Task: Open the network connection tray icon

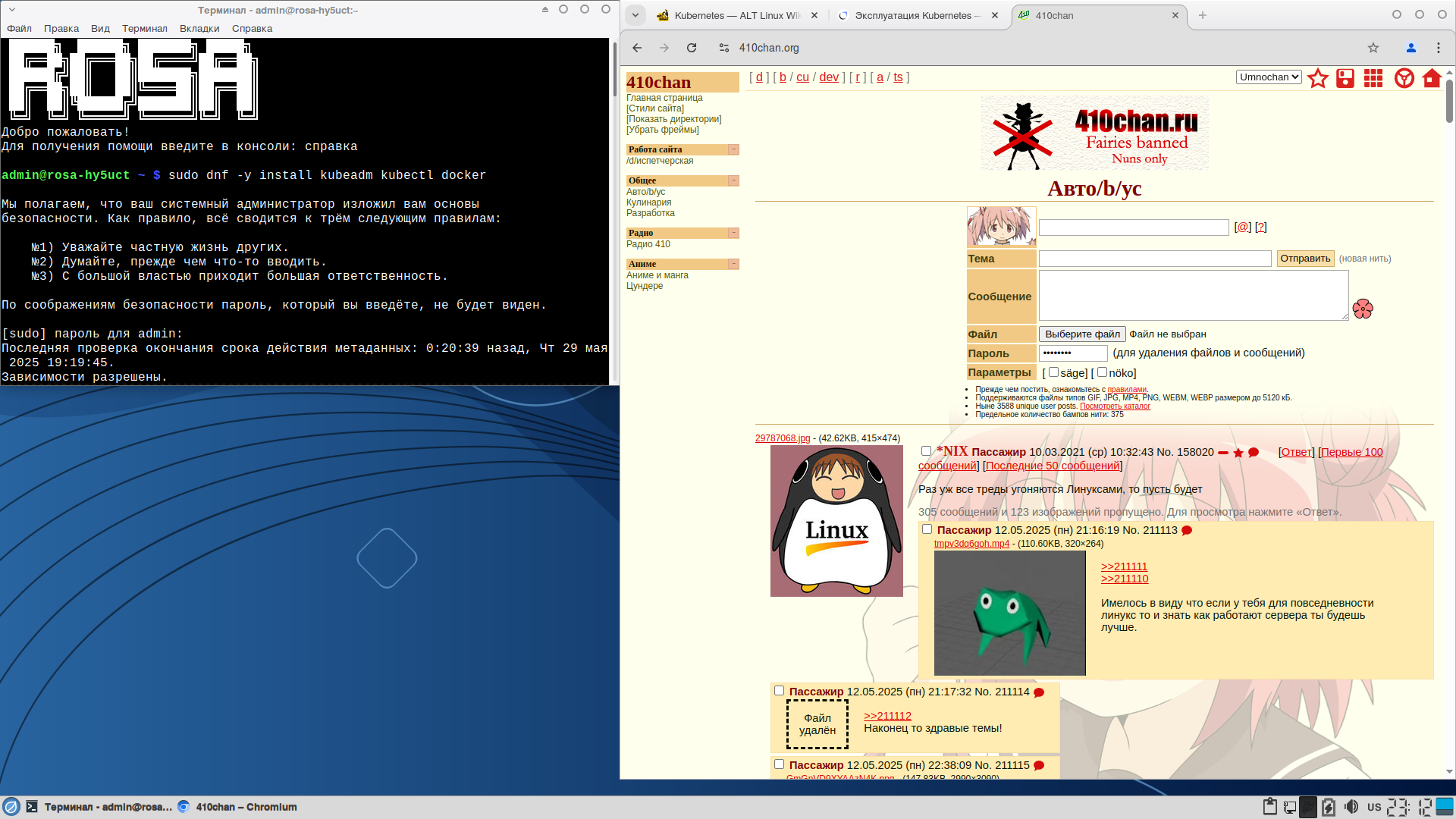Action: pyautogui.click(x=1290, y=807)
